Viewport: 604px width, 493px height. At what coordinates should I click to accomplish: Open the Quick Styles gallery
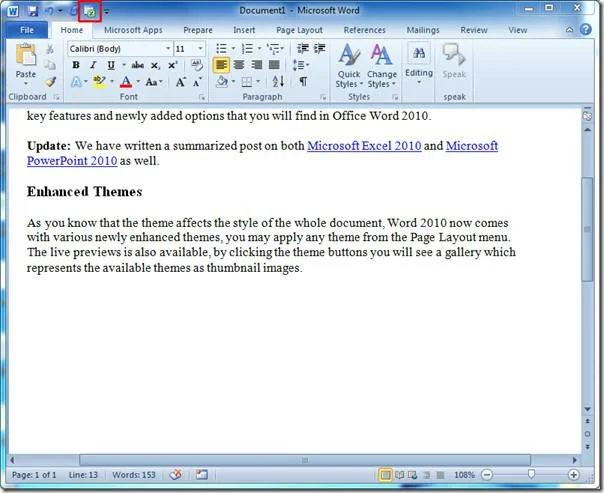[349, 66]
